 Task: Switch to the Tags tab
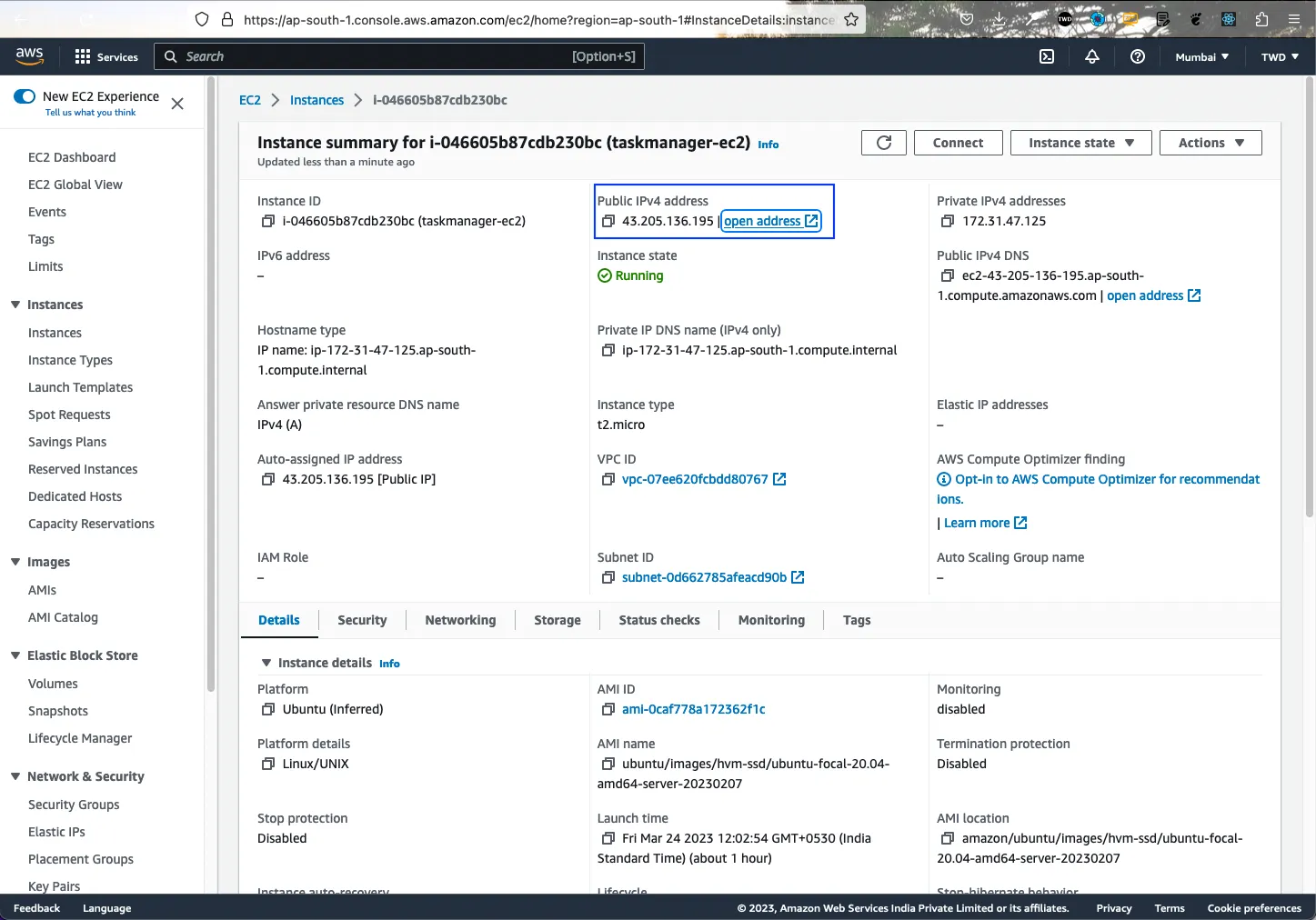coord(857,620)
